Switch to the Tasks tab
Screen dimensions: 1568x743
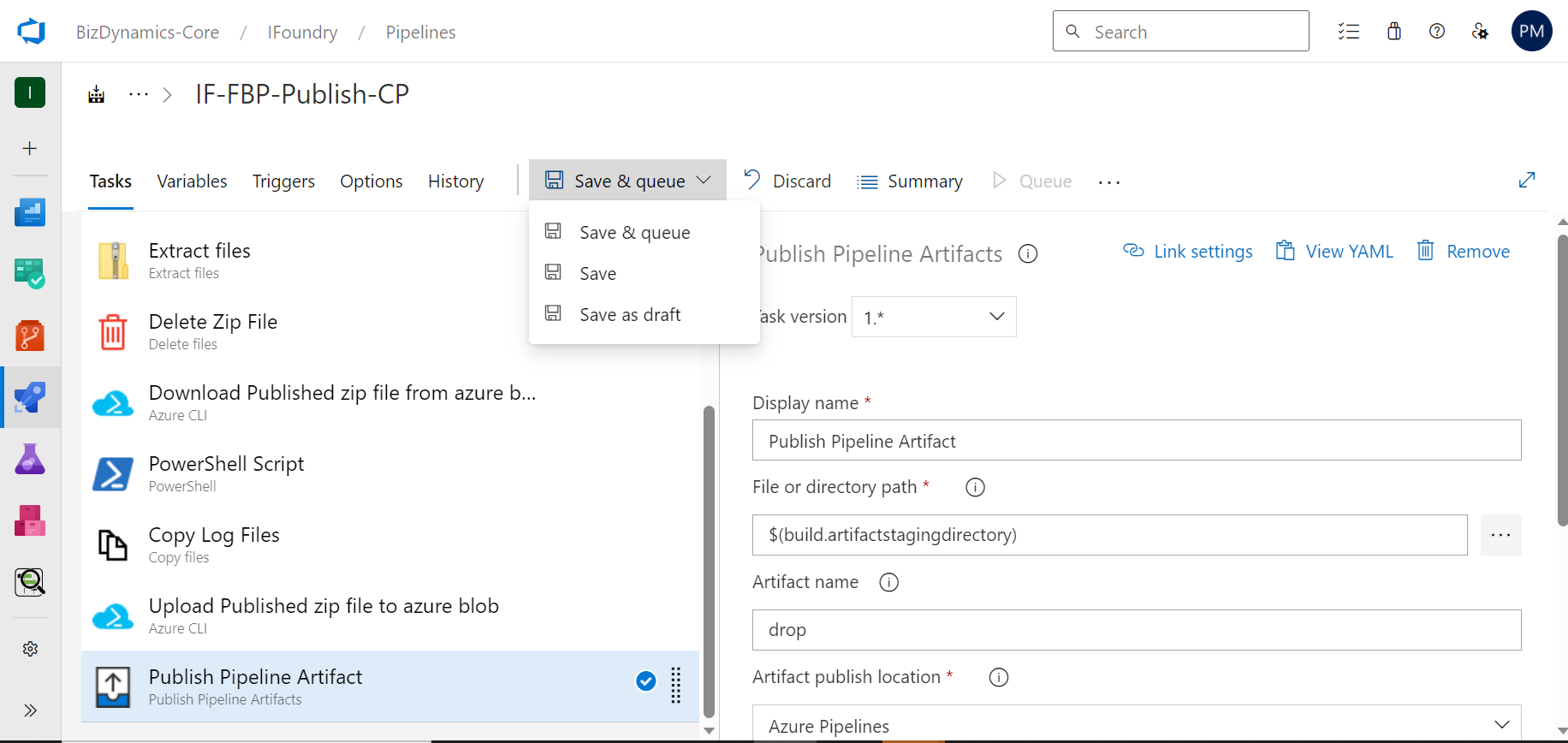coord(110,181)
